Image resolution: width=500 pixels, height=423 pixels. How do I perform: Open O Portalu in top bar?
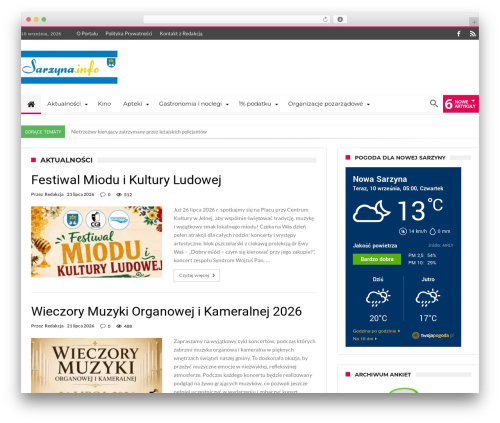coord(87,34)
